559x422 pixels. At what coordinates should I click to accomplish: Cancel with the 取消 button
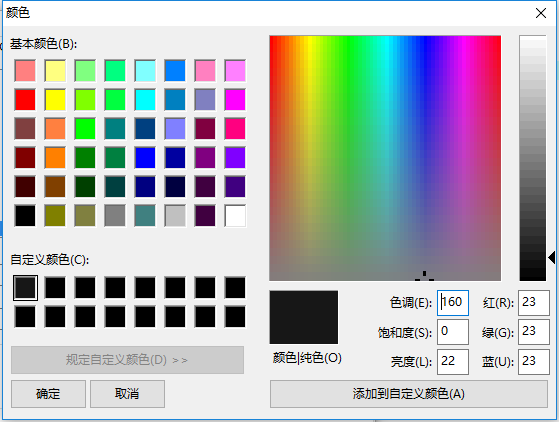coord(127,394)
